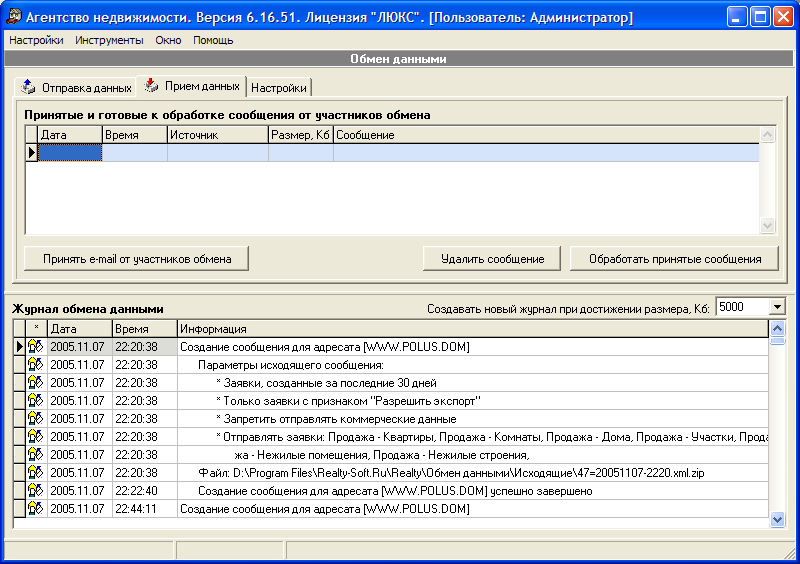Select the empty Дата cell in the messages table
Screen dimensions: 800x564
click(70, 152)
